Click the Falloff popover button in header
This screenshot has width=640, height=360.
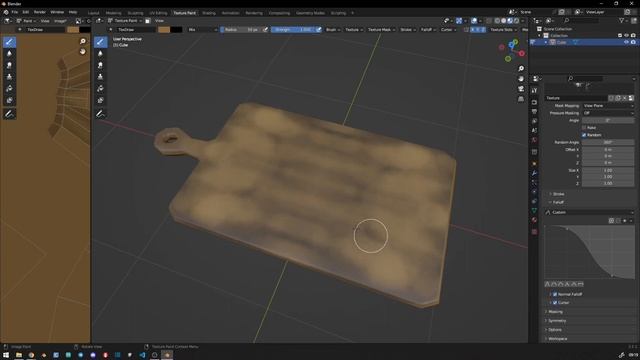pyautogui.click(x=428, y=29)
